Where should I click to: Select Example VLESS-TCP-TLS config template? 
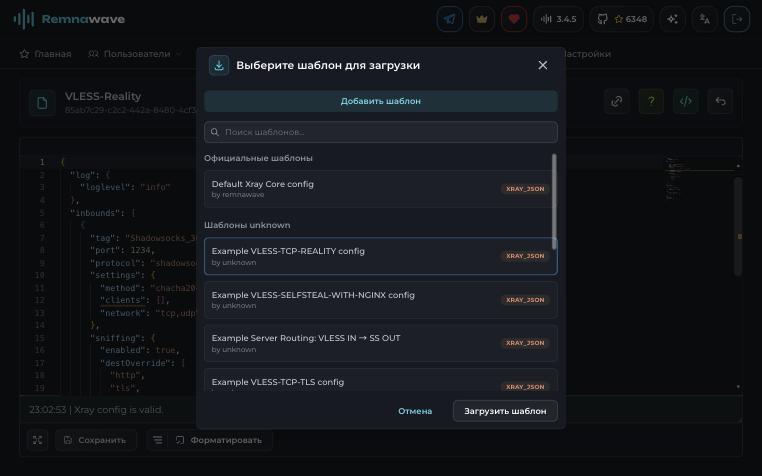(x=381, y=381)
